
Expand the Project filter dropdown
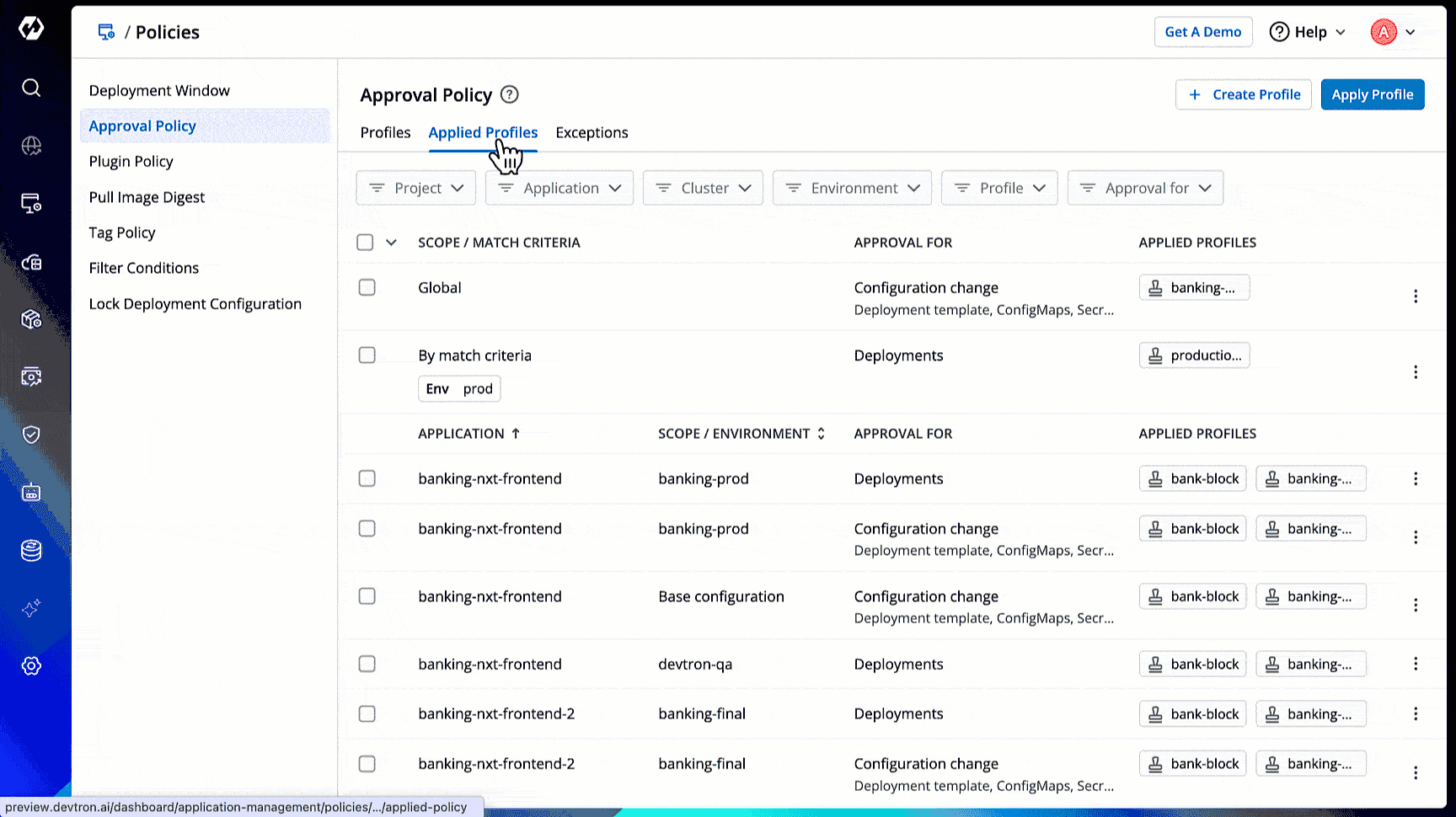pyautogui.click(x=416, y=188)
